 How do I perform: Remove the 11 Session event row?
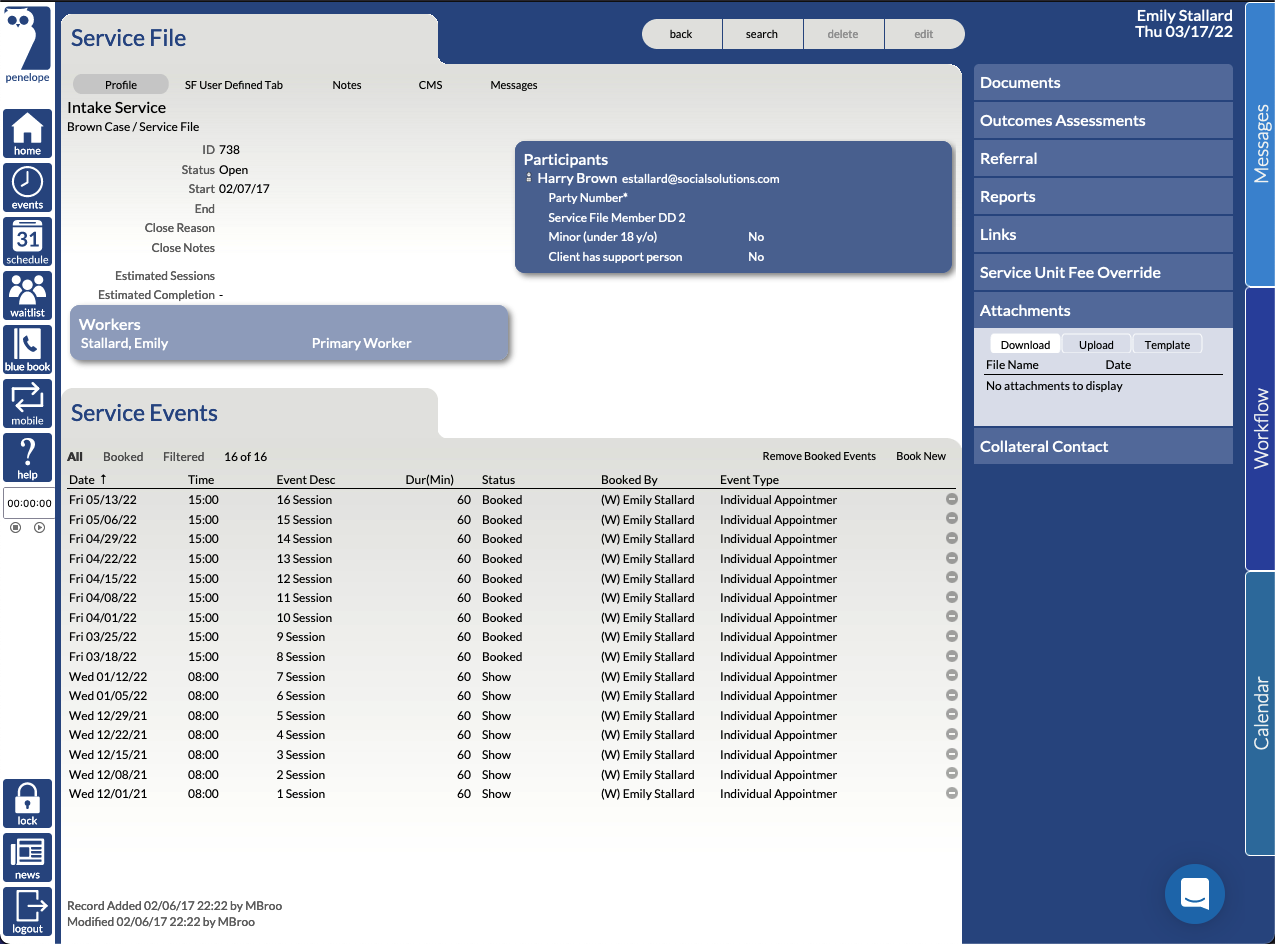click(x=952, y=597)
